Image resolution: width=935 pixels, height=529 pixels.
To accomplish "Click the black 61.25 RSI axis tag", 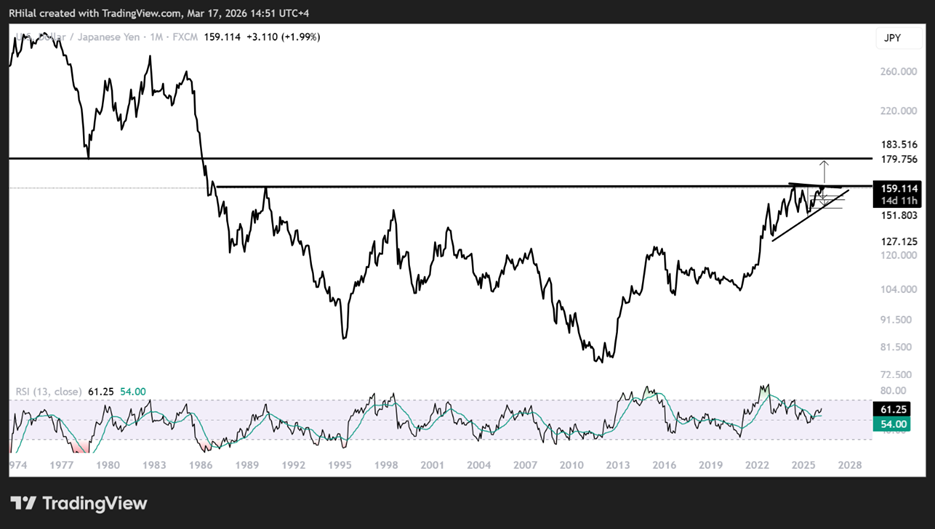I will coord(892,409).
